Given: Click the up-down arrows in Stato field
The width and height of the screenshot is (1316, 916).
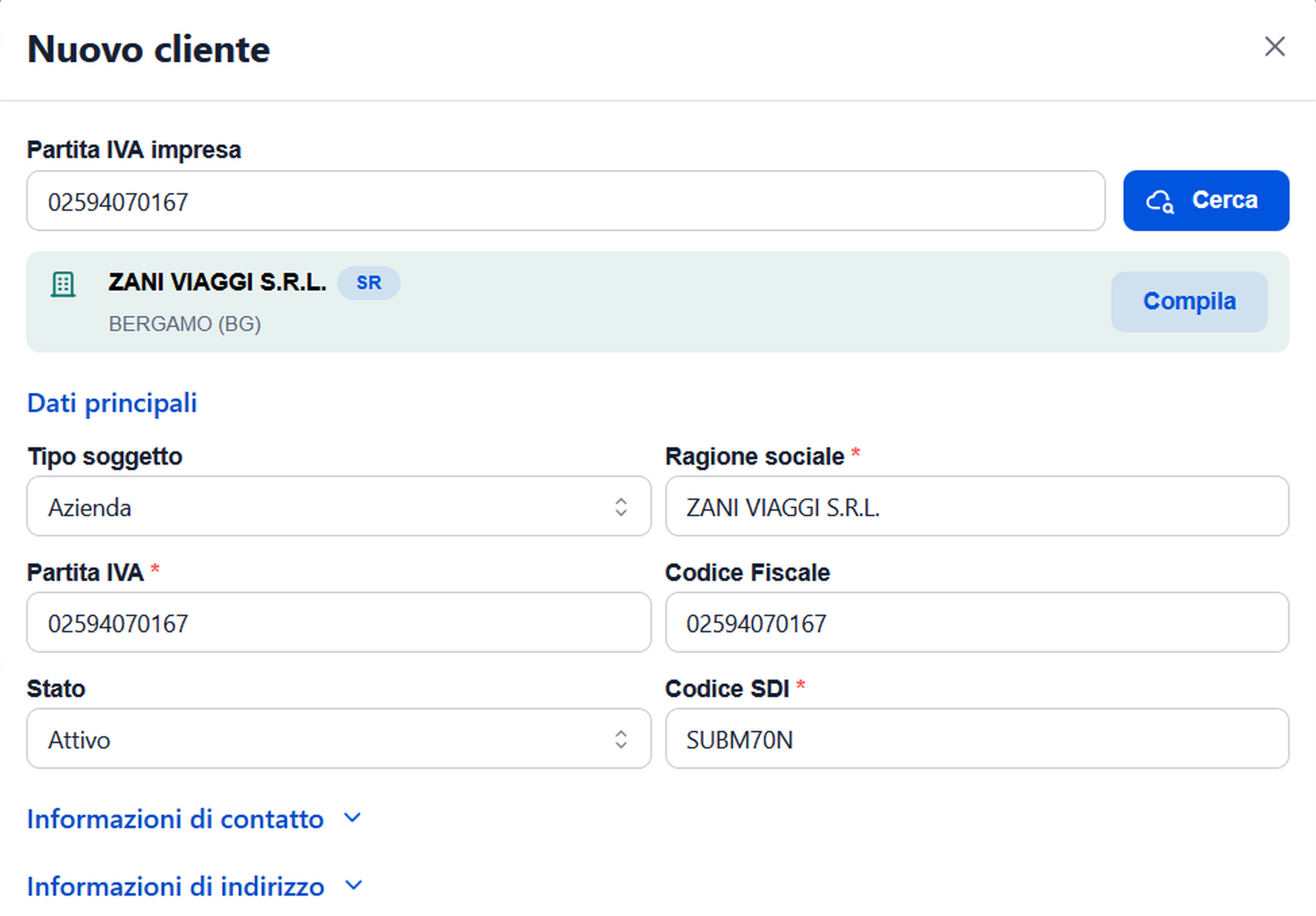Looking at the screenshot, I should 621,739.
